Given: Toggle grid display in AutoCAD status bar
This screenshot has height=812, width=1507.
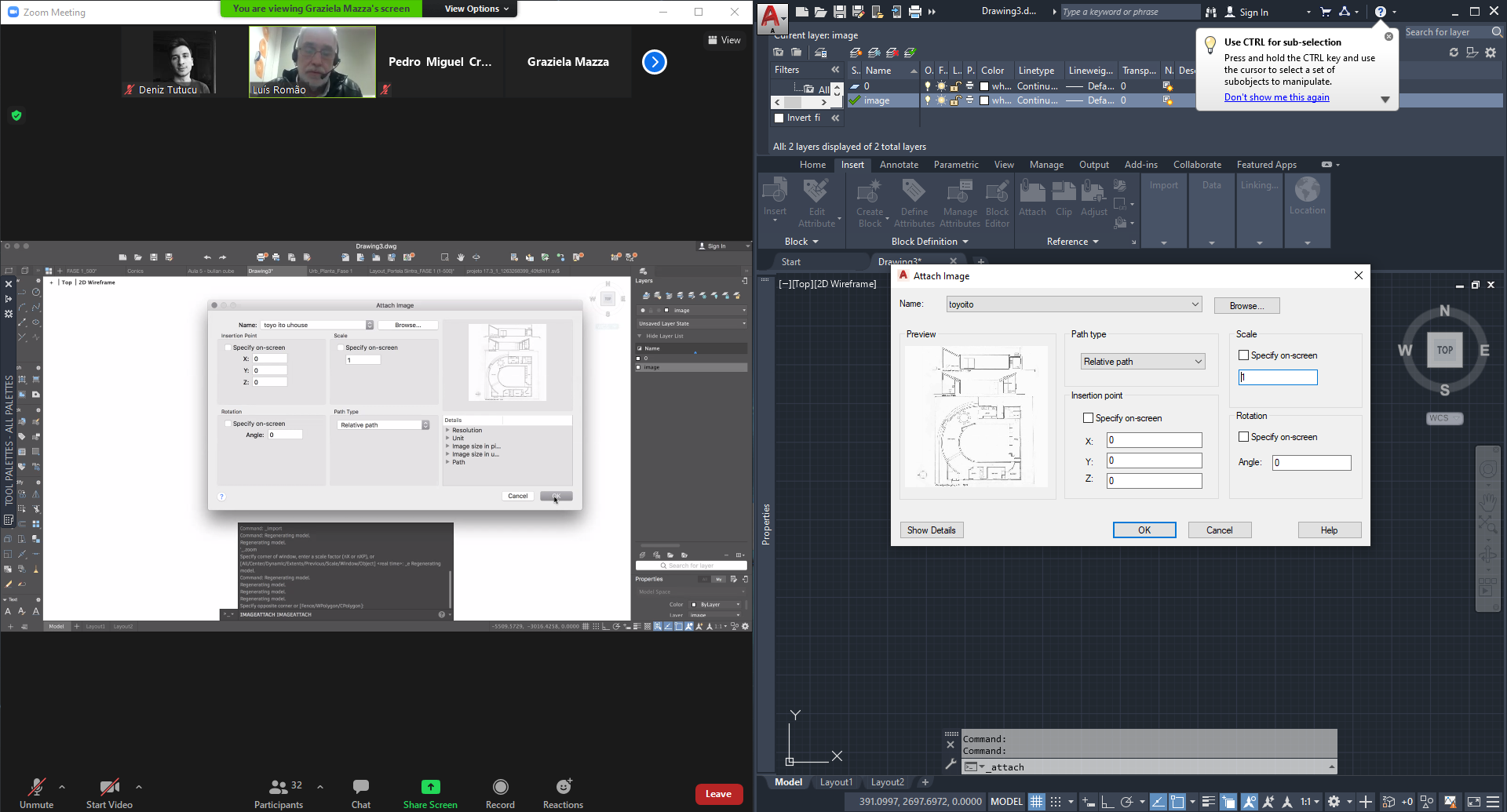Looking at the screenshot, I should coord(1037,802).
